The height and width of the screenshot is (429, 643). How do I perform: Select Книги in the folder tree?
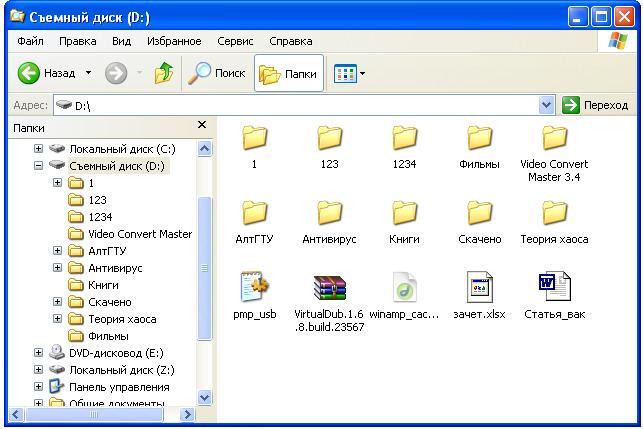click(x=103, y=285)
